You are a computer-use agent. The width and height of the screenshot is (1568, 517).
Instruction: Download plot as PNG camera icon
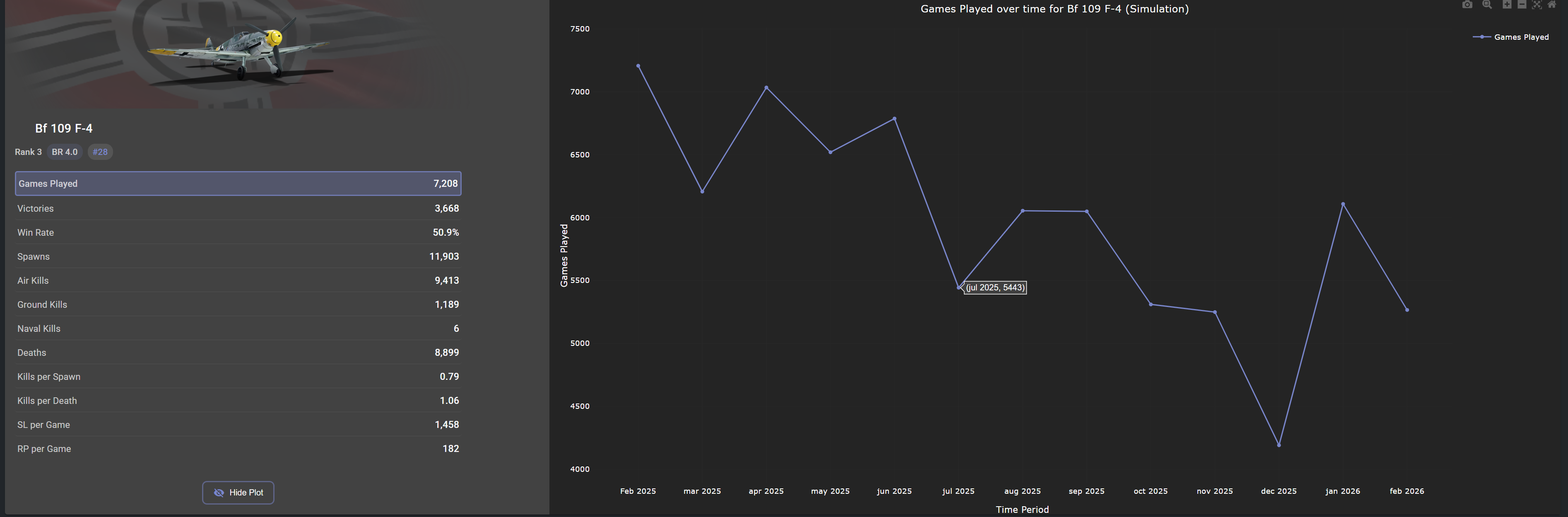point(1467,5)
